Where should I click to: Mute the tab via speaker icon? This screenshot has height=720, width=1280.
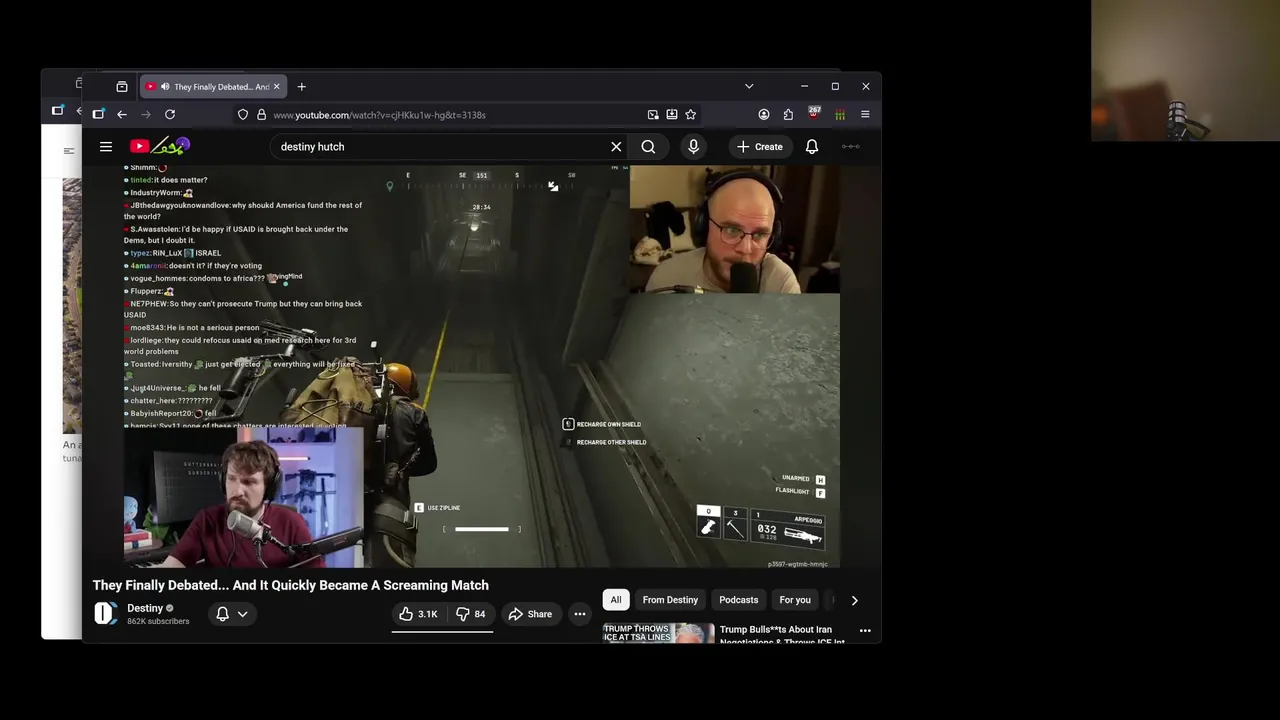[165, 87]
